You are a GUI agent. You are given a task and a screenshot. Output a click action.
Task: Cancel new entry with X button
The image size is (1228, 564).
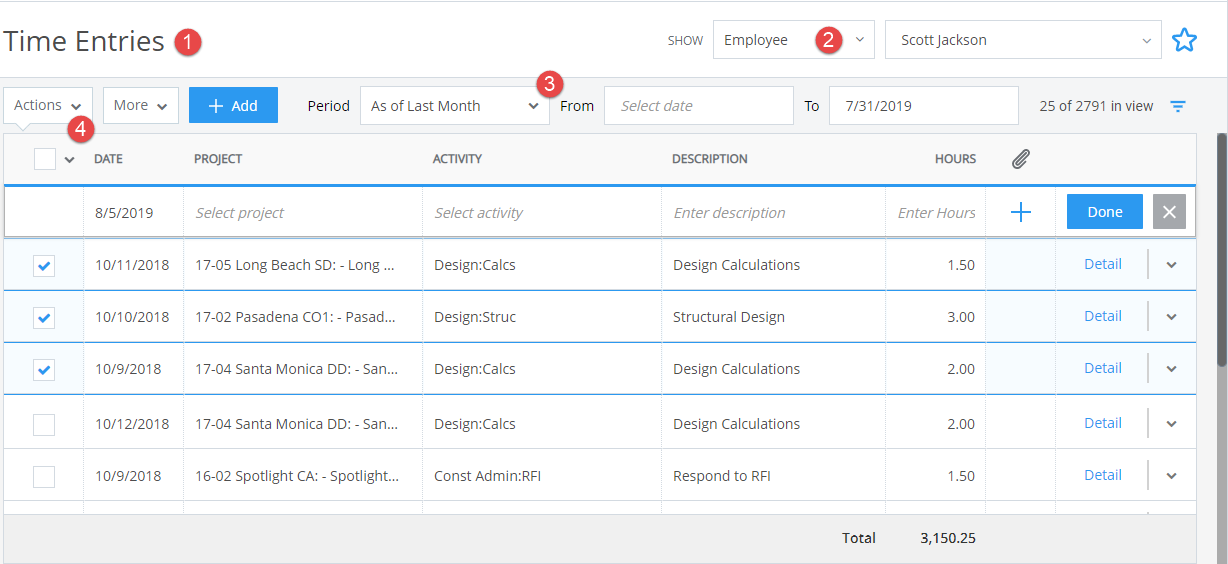click(x=1169, y=212)
